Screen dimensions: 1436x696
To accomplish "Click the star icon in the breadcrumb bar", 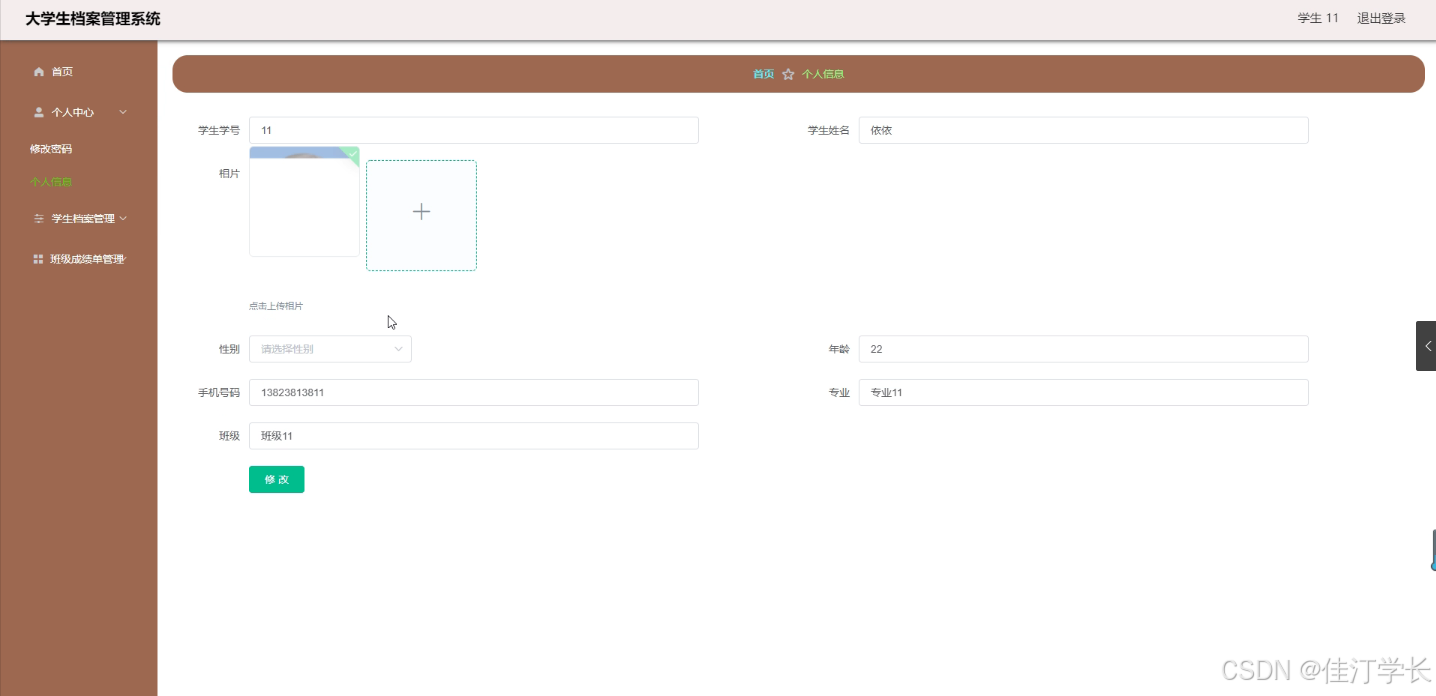I will 789,73.
